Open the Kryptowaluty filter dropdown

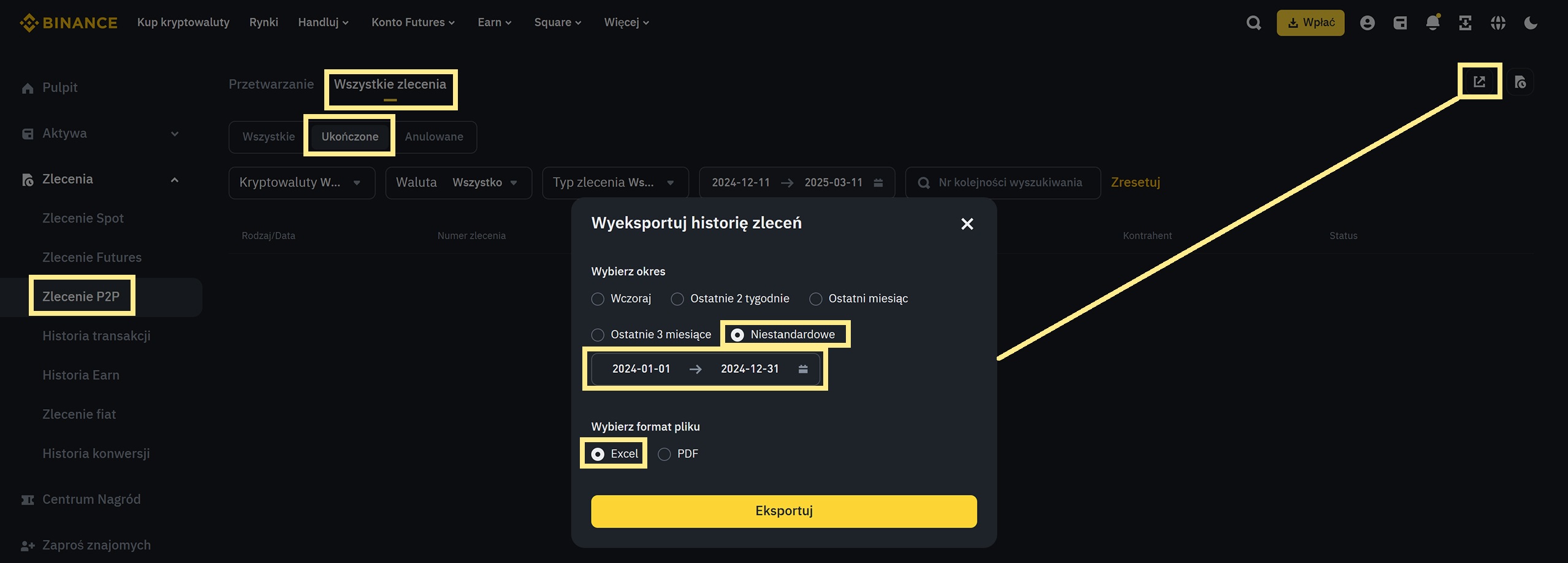[x=301, y=183]
